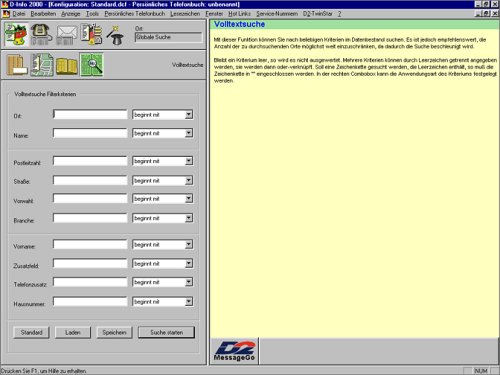Viewport: 500px width, 375px height.
Task: Click the document icon left of Datei menu
Action: [x=6, y=14]
